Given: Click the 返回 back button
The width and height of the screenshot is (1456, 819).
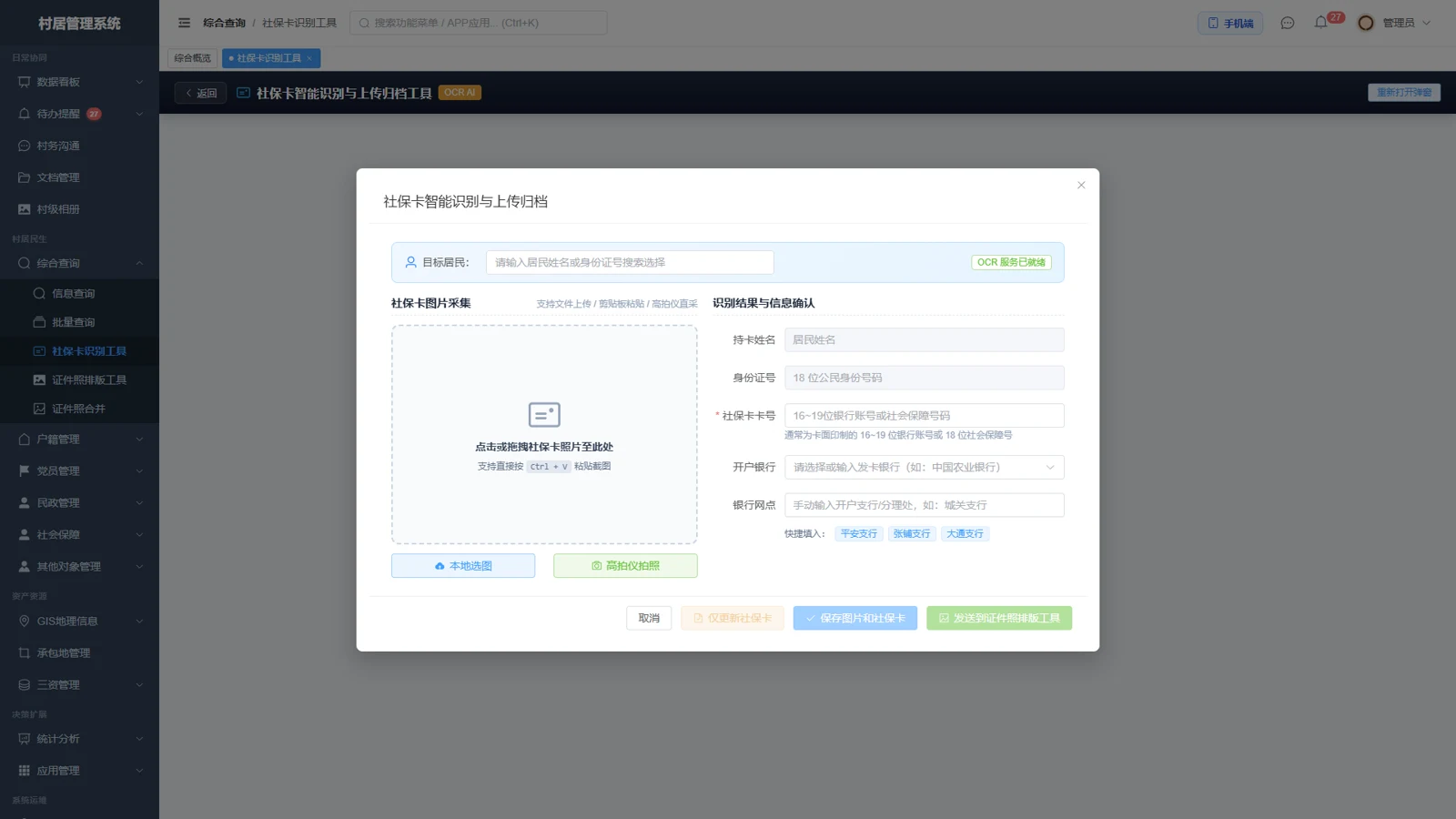Looking at the screenshot, I should (201, 93).
